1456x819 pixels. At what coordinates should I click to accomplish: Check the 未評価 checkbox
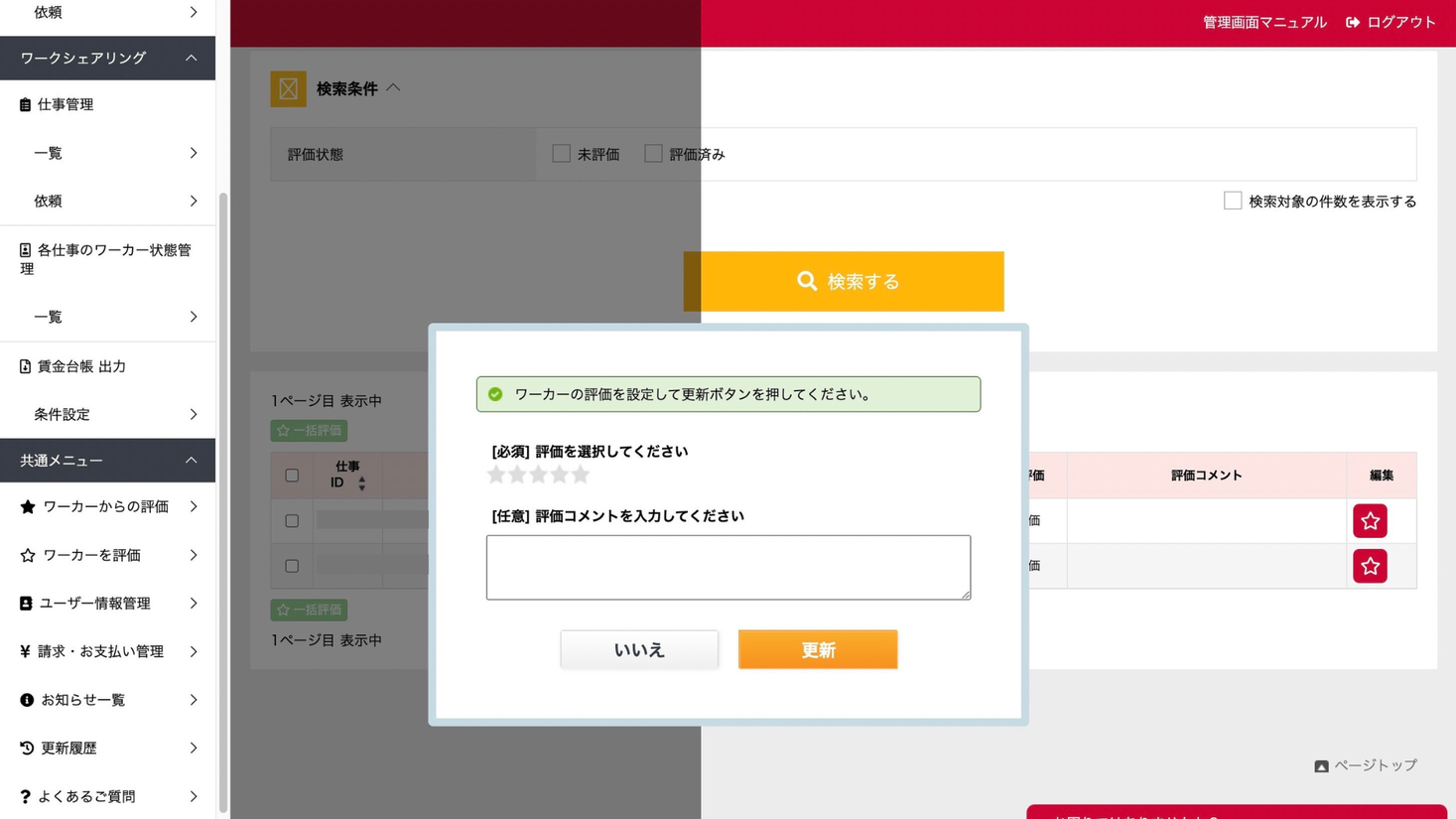561,153
